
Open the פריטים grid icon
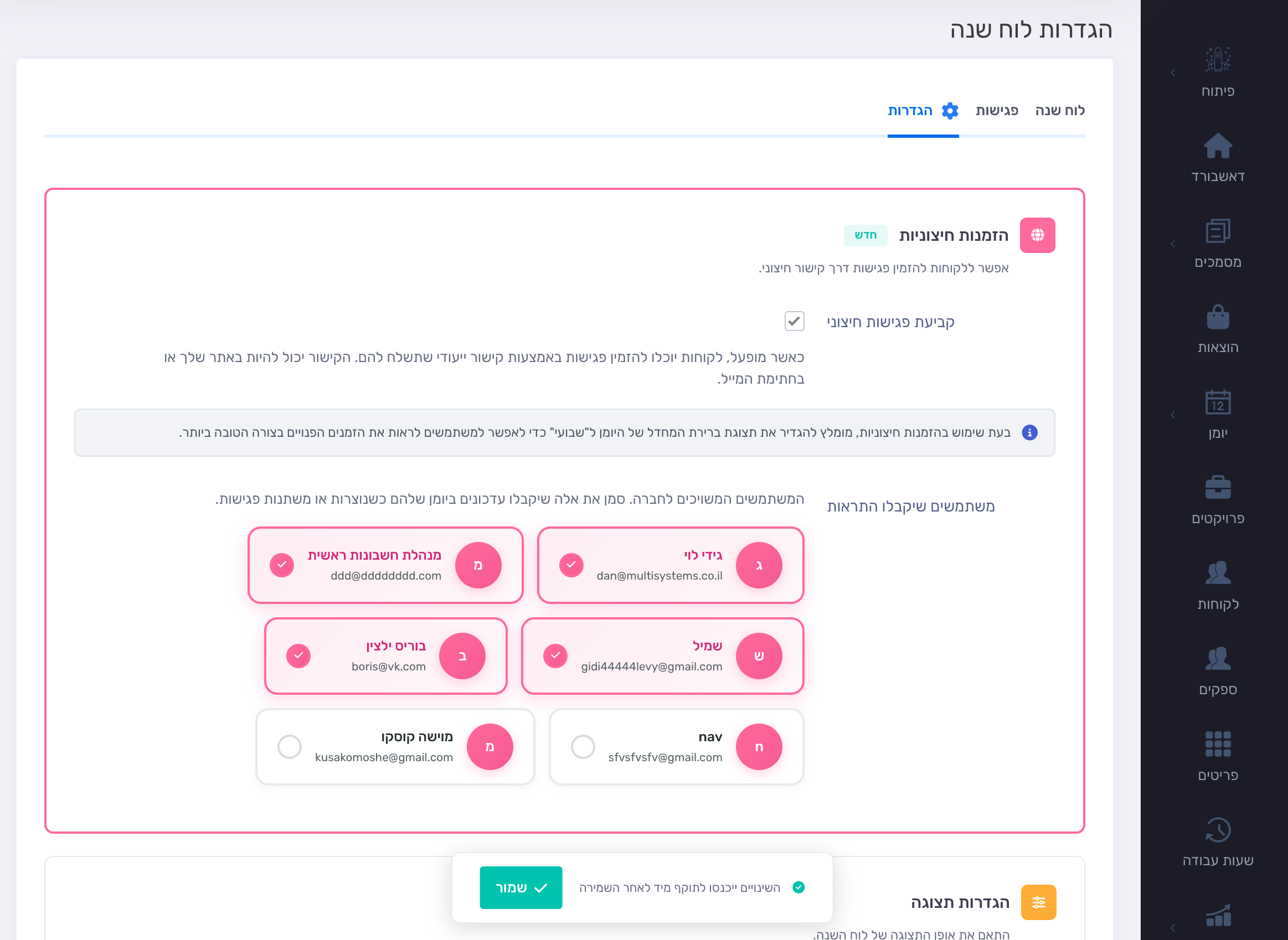click(x=1218, y=744)
